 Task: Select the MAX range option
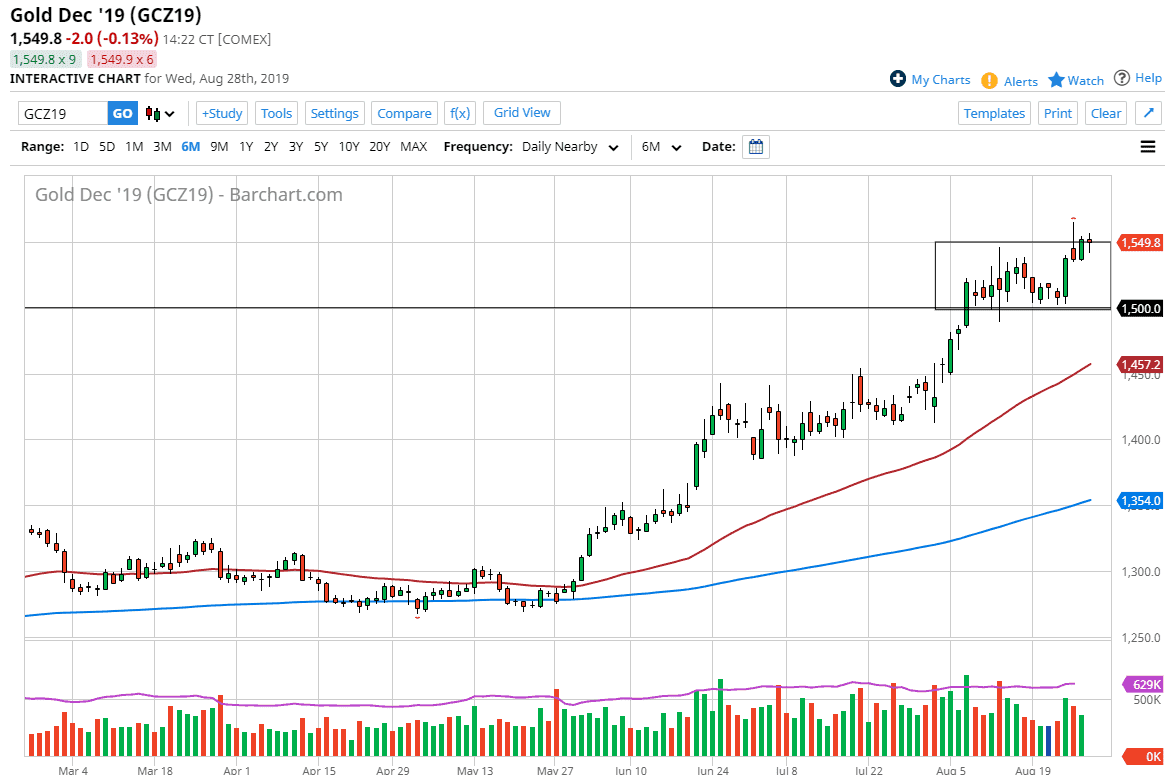click(413, 147)
